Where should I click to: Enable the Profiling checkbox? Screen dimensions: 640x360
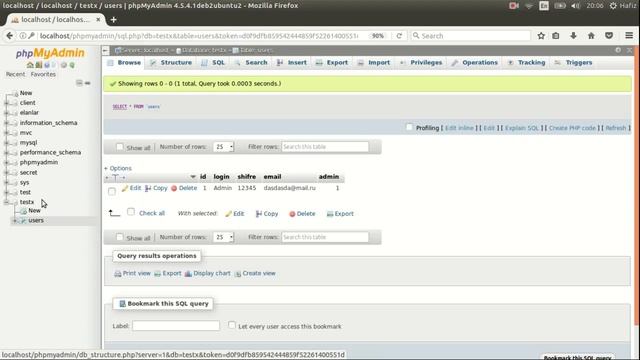tap(409, 127)
